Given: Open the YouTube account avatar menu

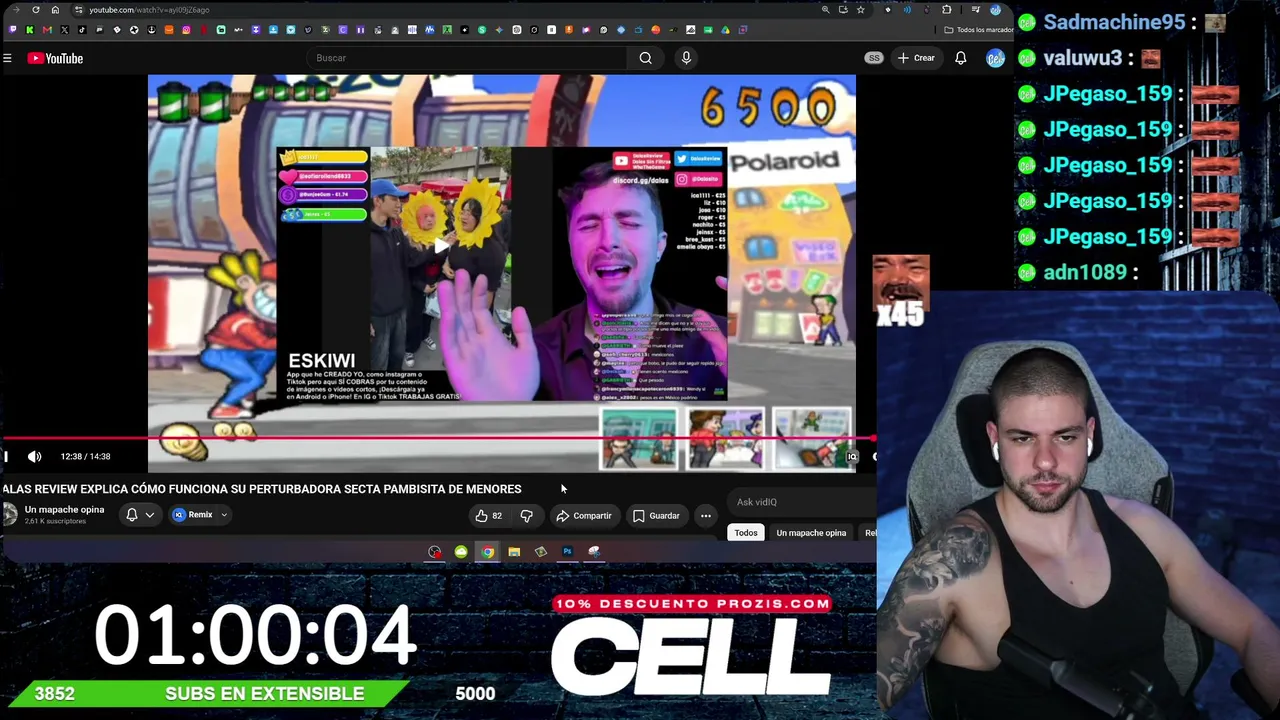Looking at the screenshot, I should [995, 58].
